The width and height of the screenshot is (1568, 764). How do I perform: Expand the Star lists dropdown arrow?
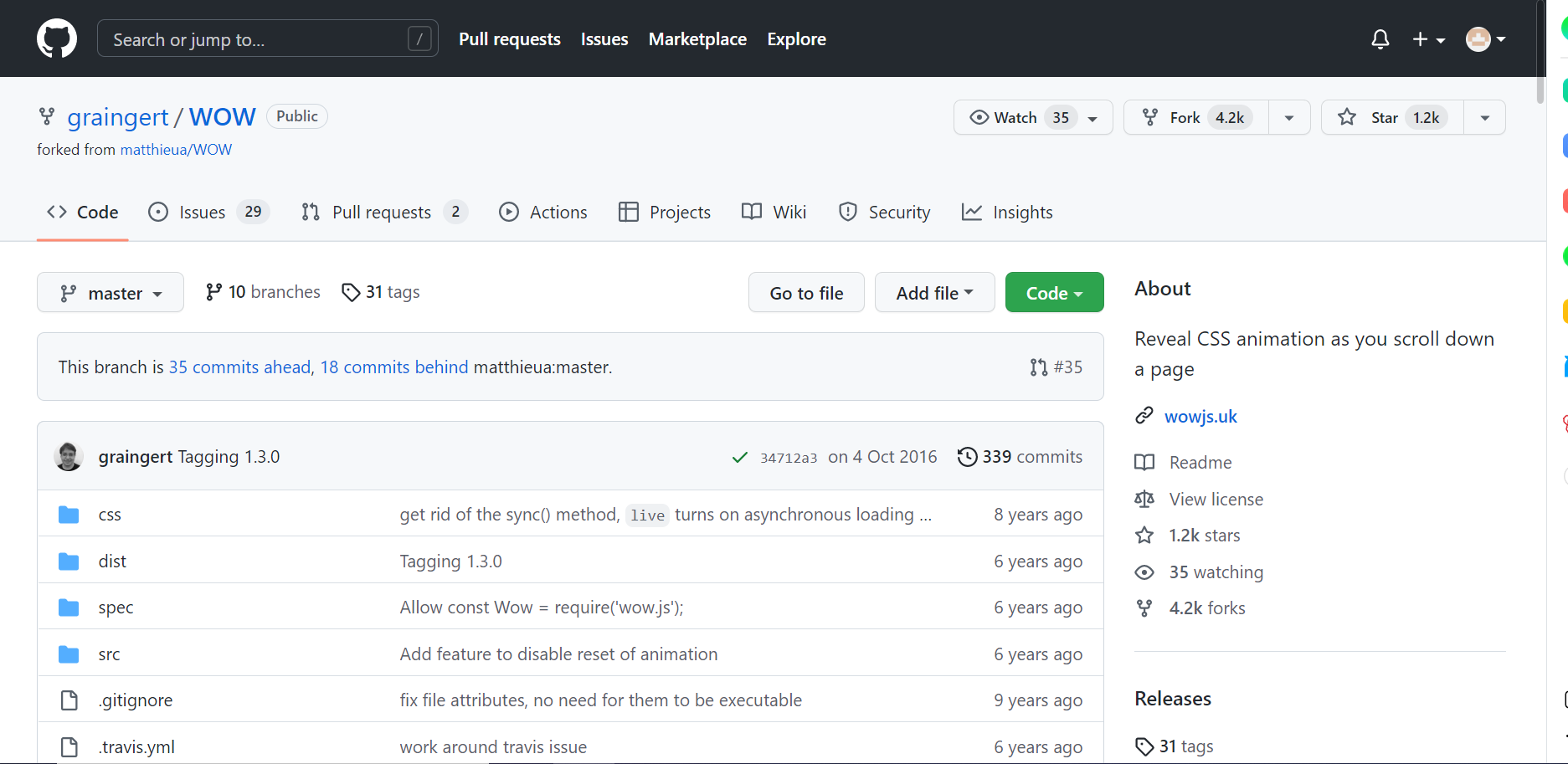[1484, 117]
